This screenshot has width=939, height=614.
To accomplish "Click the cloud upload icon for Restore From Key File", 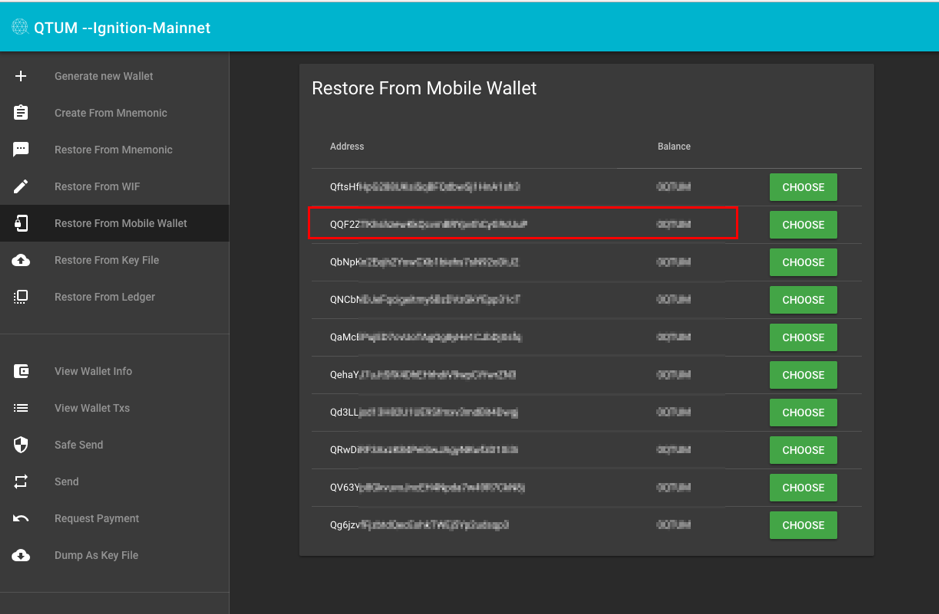I will 21,260.
